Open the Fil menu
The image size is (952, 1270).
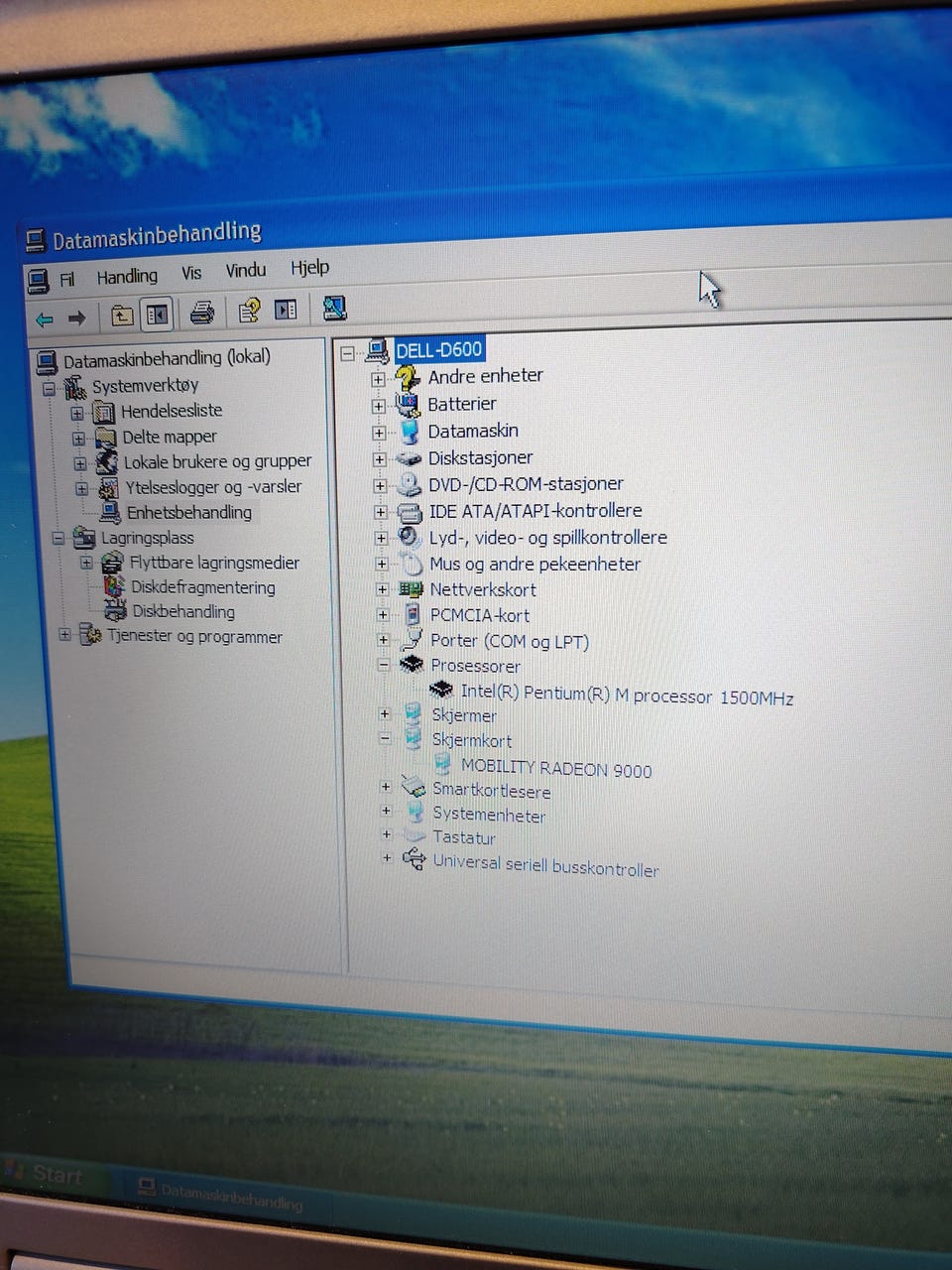(x=67, y=280)
